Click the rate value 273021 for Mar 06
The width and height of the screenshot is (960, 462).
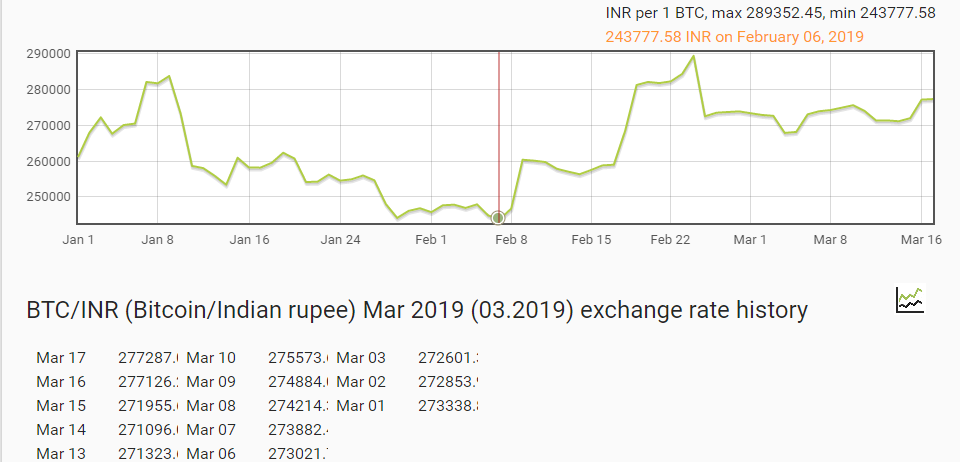coord(299,453)
